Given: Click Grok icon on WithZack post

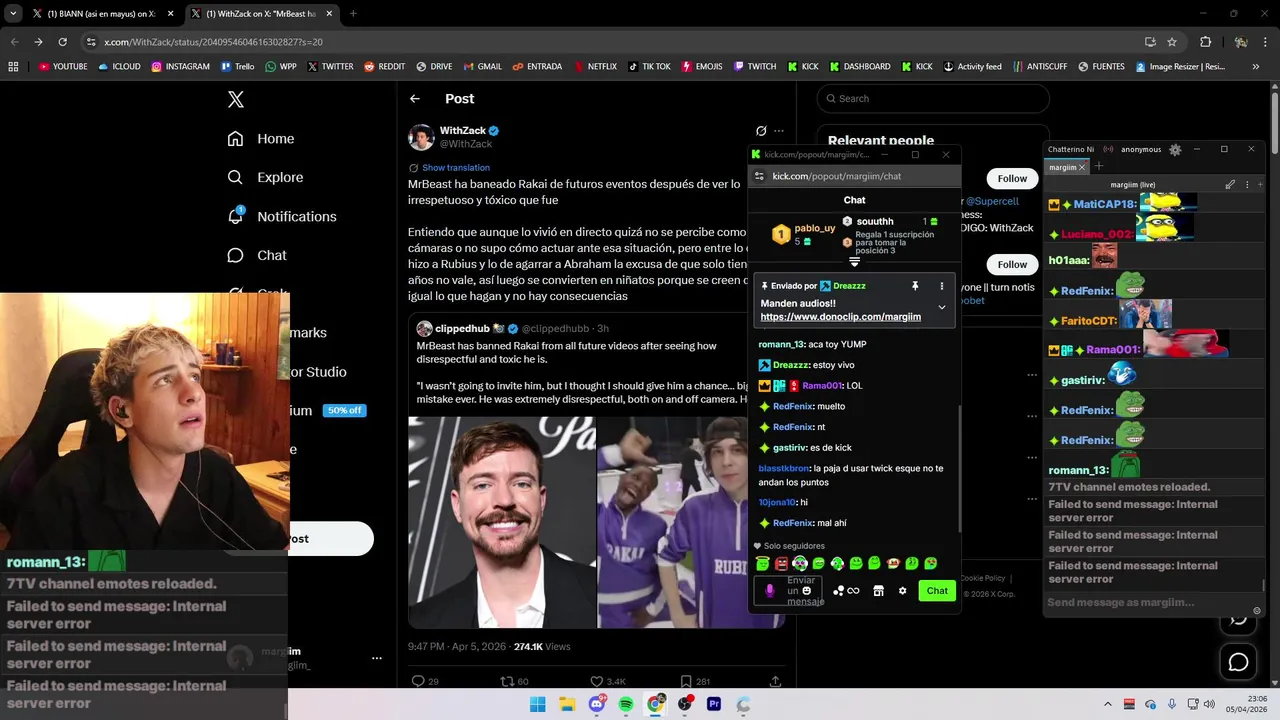Looking at the screenshot, I should pos(761,131).
